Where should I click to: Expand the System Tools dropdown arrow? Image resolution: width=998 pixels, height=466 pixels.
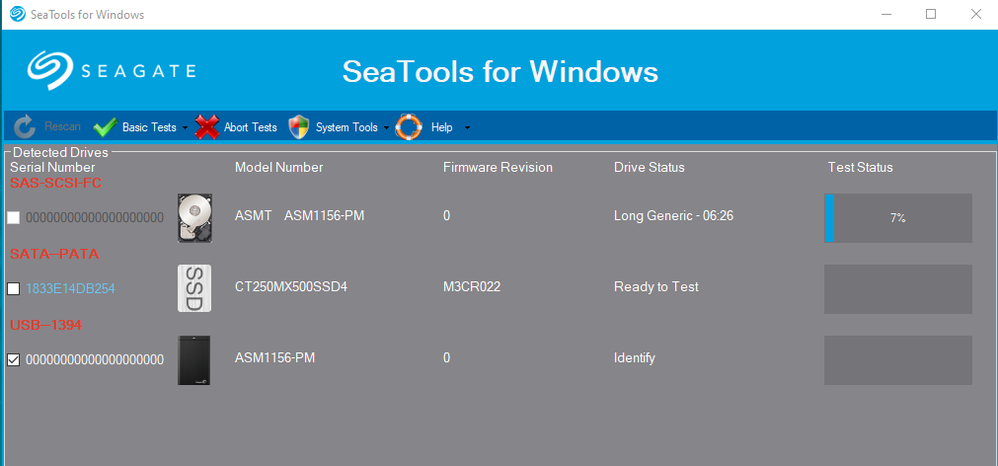pos(387,128)
